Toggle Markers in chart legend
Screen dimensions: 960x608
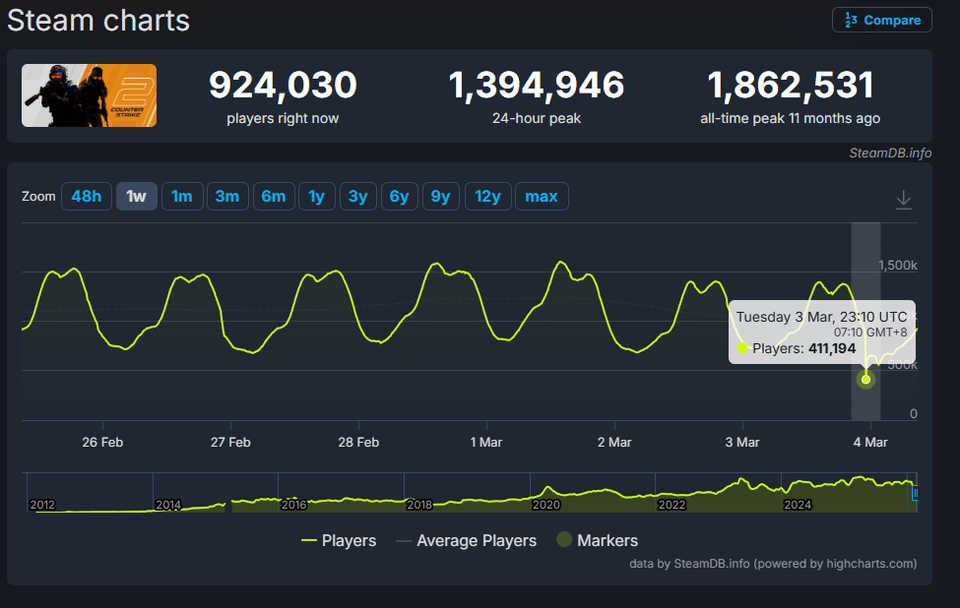click(596, 540)
